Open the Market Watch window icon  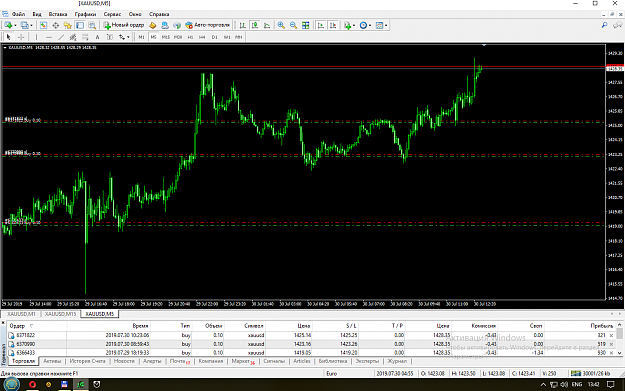click(x=43, y=25)
